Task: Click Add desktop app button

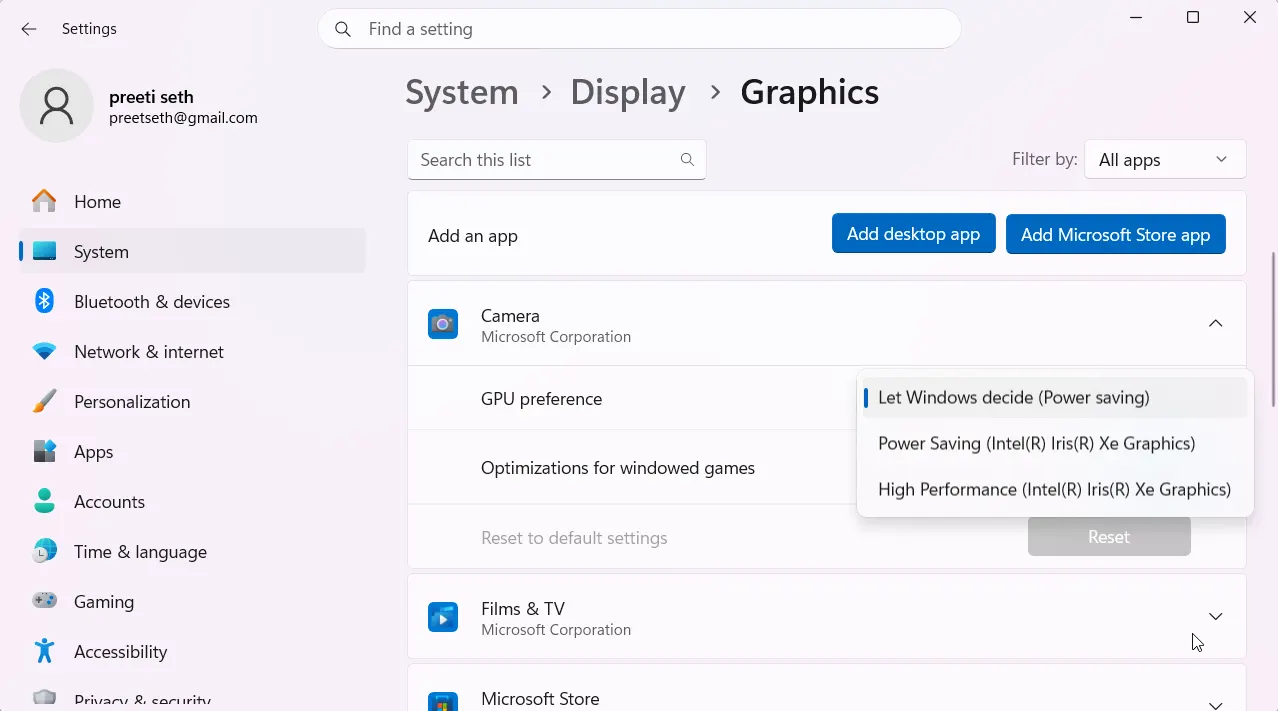Action: (x=913, y=234)
